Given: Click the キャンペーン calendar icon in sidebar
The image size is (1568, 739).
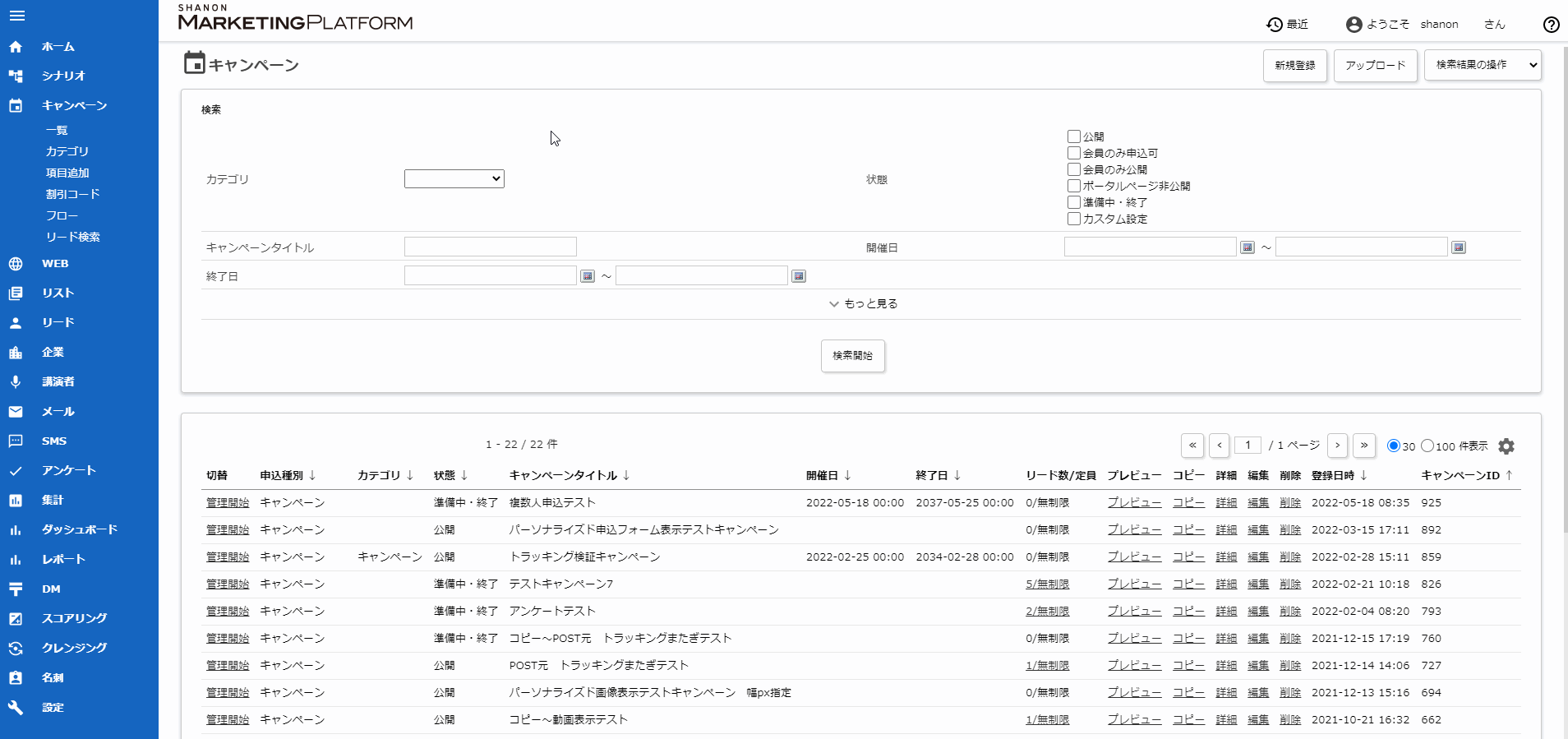Looking at the screenshot, I should pos(16,105).
